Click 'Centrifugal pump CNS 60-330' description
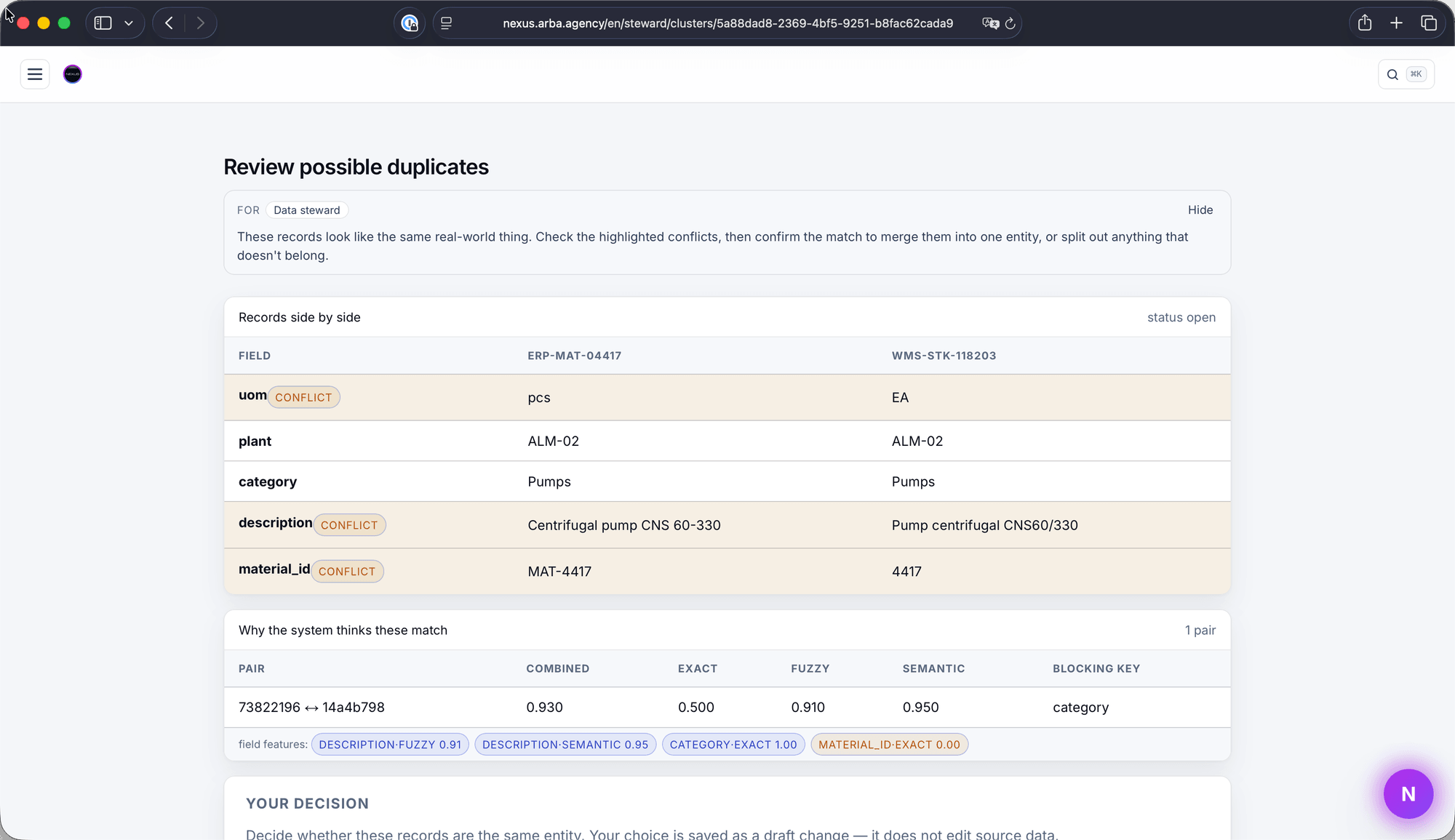Image resolution: width=1455 pixels, height=840 pixels. click(624, 525)
